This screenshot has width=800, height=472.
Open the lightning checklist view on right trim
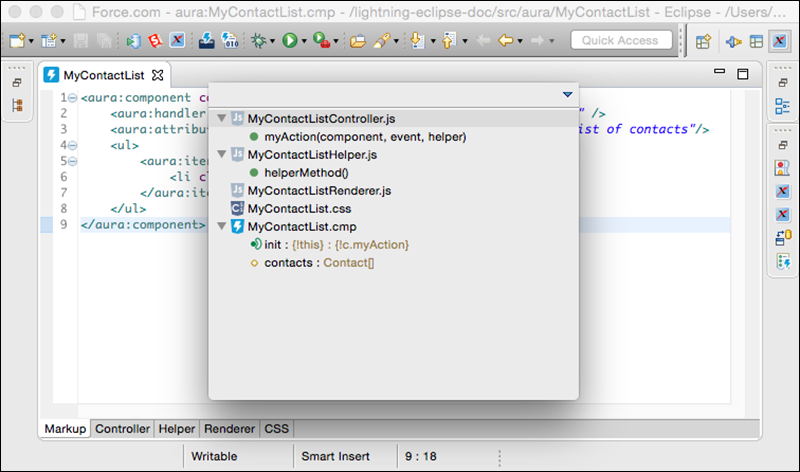(x=783, y=262)
